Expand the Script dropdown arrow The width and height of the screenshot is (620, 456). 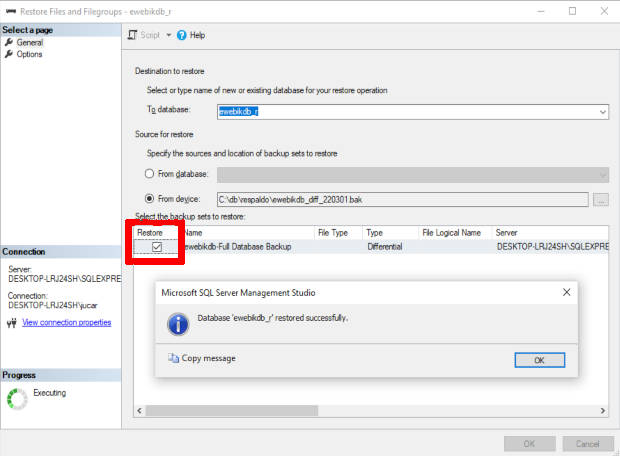168,35
